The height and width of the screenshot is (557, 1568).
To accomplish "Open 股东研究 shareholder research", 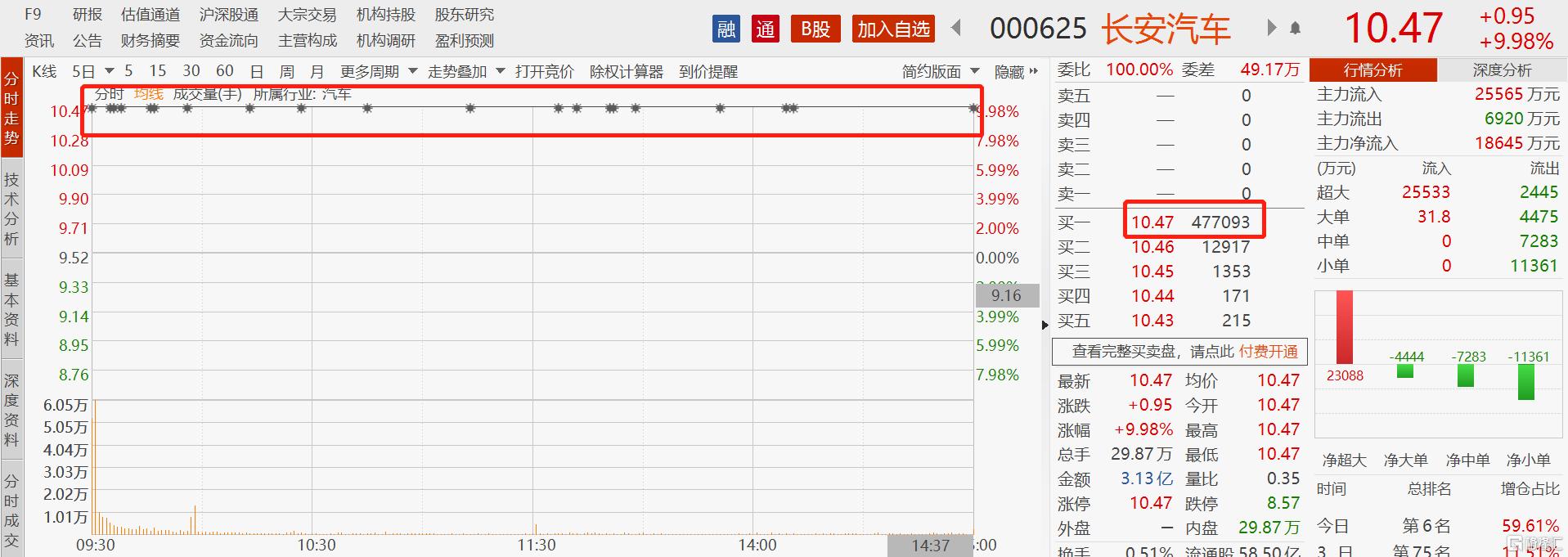I will tap(465, 15).
